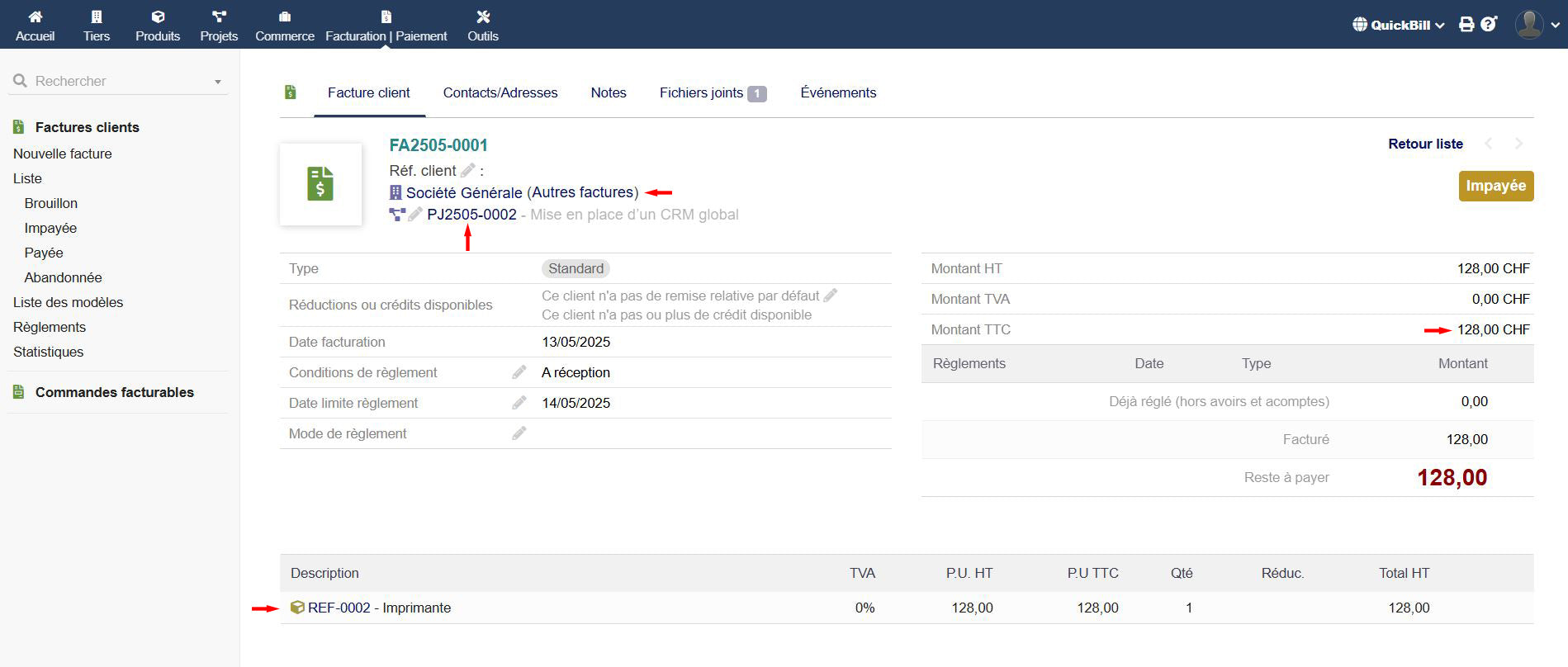Open the Société Générale customer link
Image resolution: width=1568 pixels, height=667 pixels.
(x=463, y=193)
